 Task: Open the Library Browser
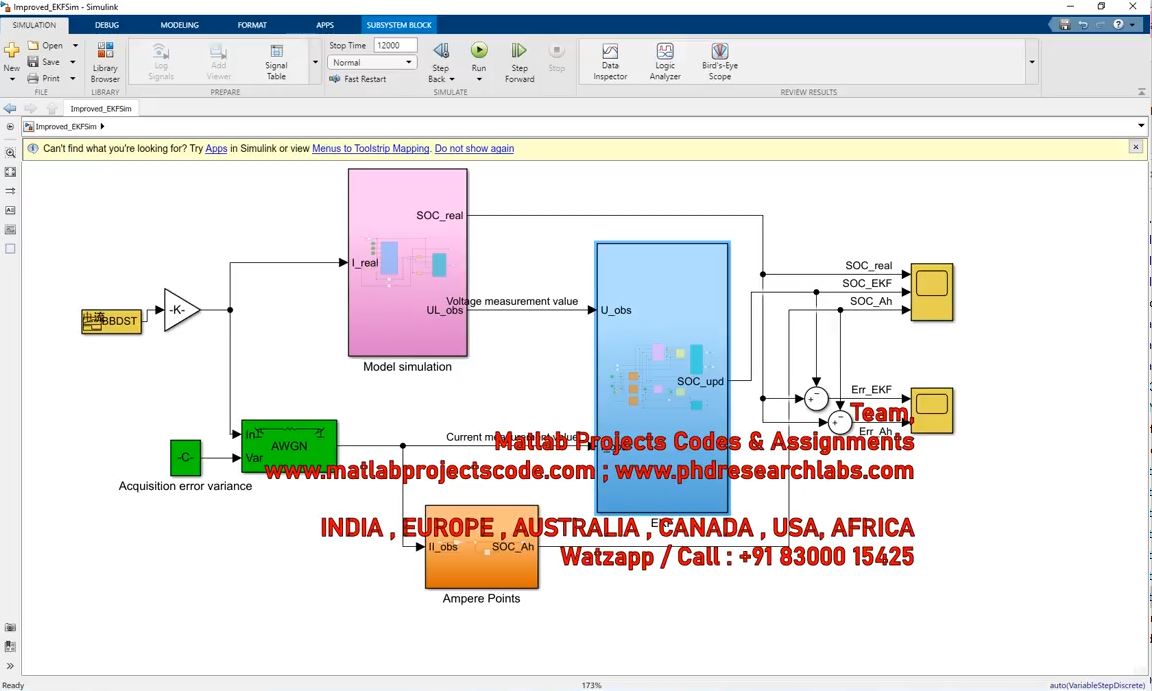coord(105,61)
